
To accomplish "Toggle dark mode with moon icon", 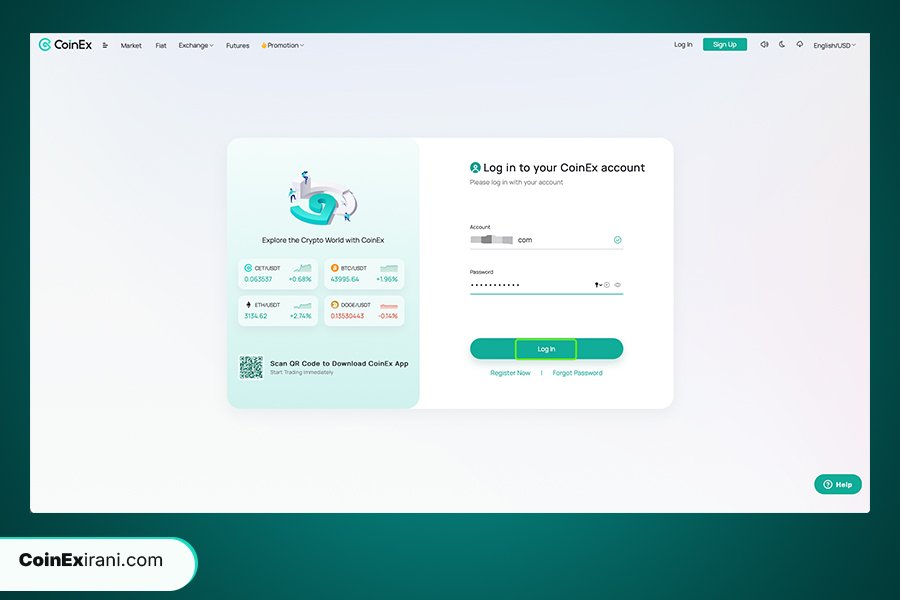I will coord(782,44).
